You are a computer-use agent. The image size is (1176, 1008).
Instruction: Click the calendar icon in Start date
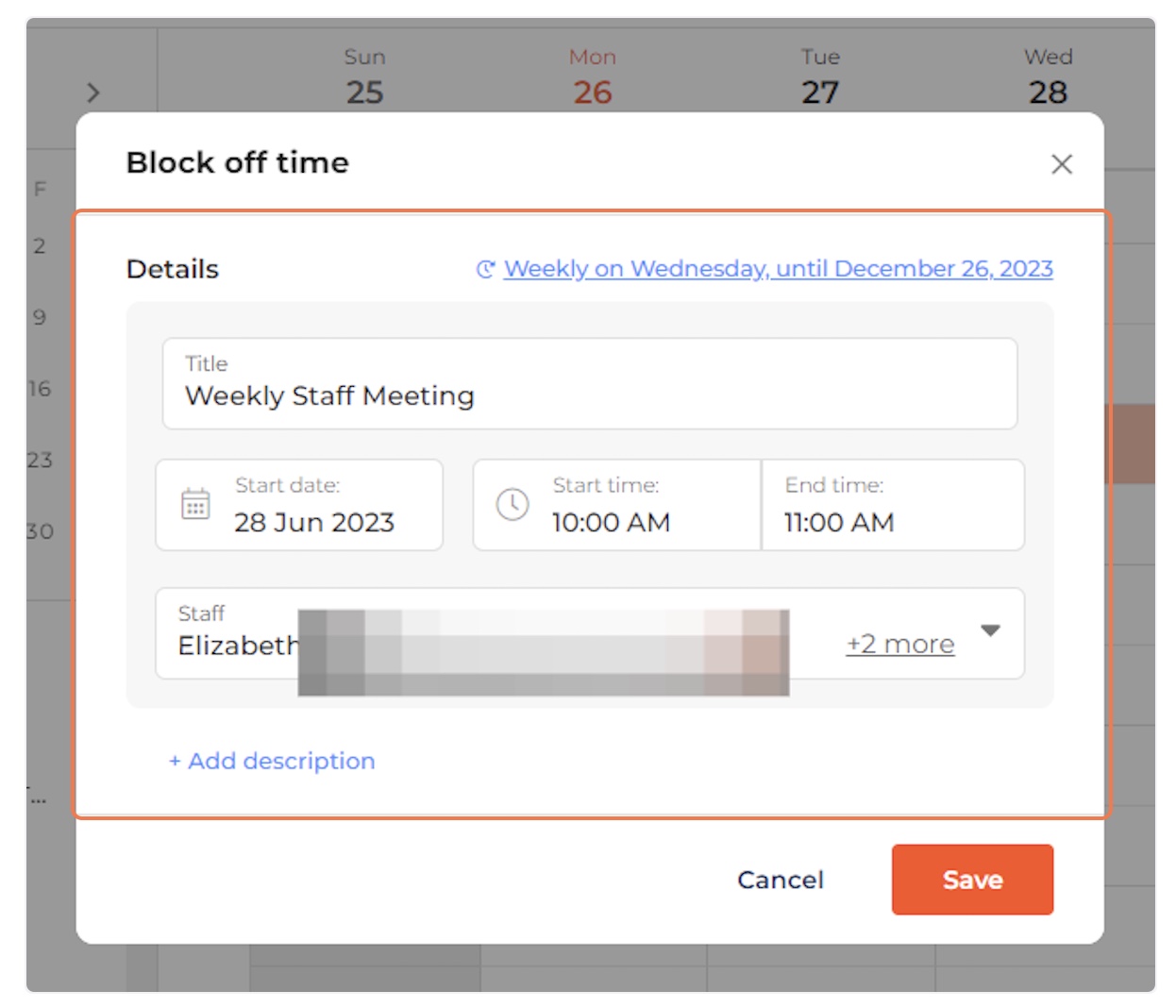(x=195, y=504)
